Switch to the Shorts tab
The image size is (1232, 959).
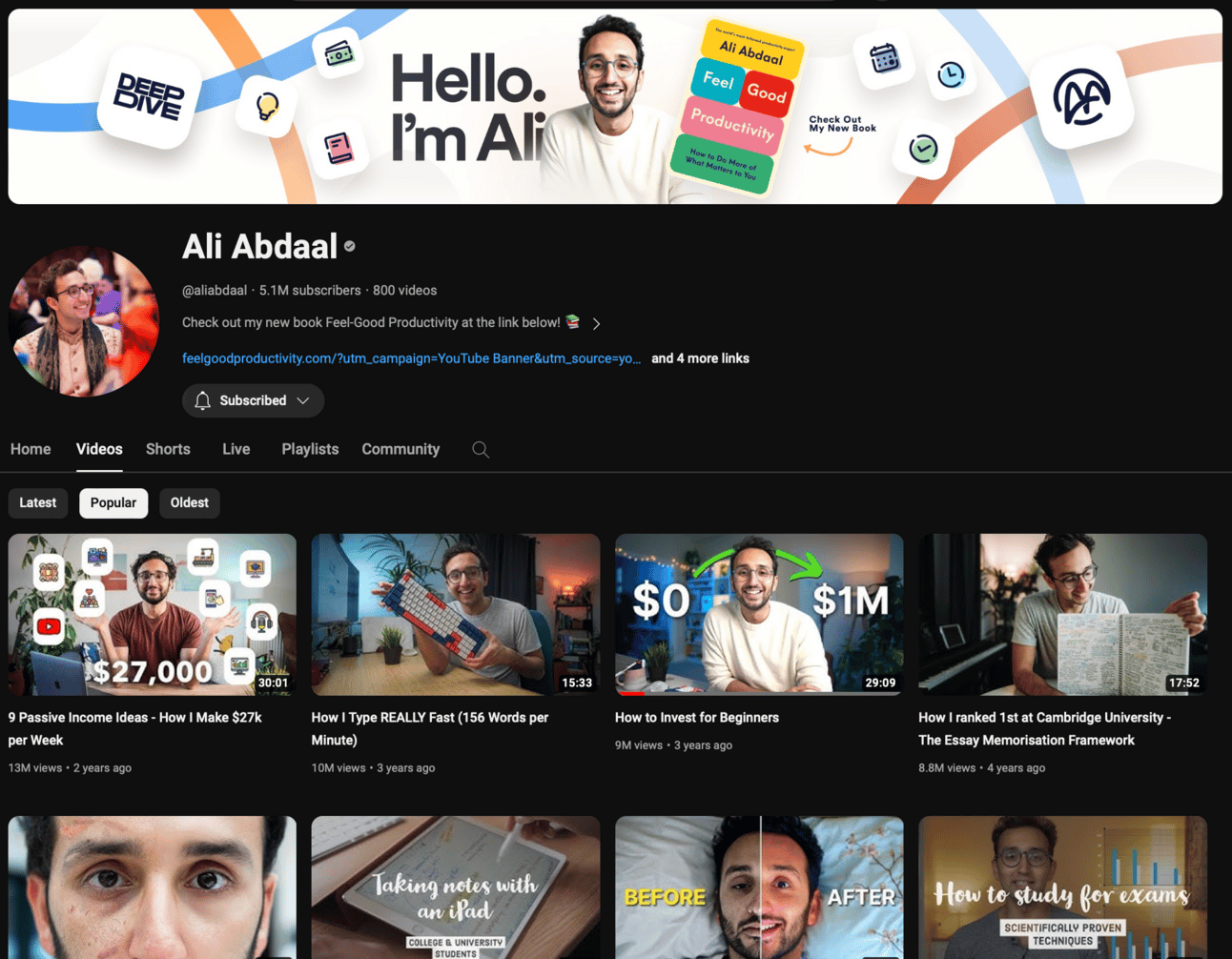(x=168, y=449)
